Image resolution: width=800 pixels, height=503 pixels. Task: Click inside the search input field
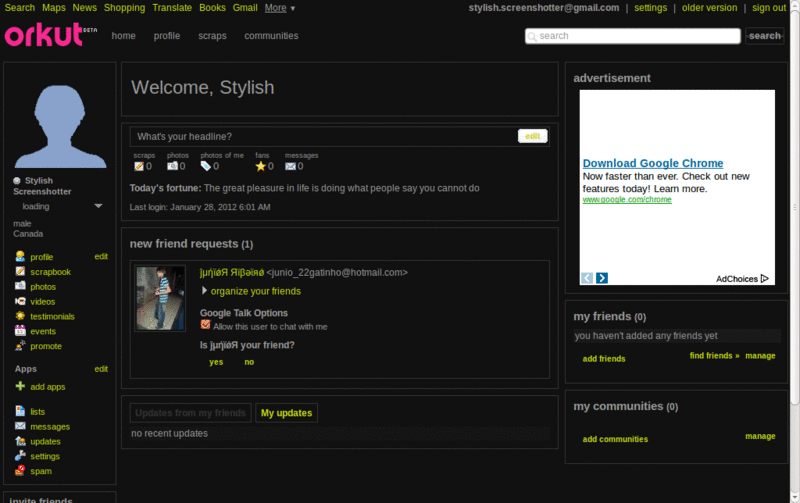click(633, 36)
